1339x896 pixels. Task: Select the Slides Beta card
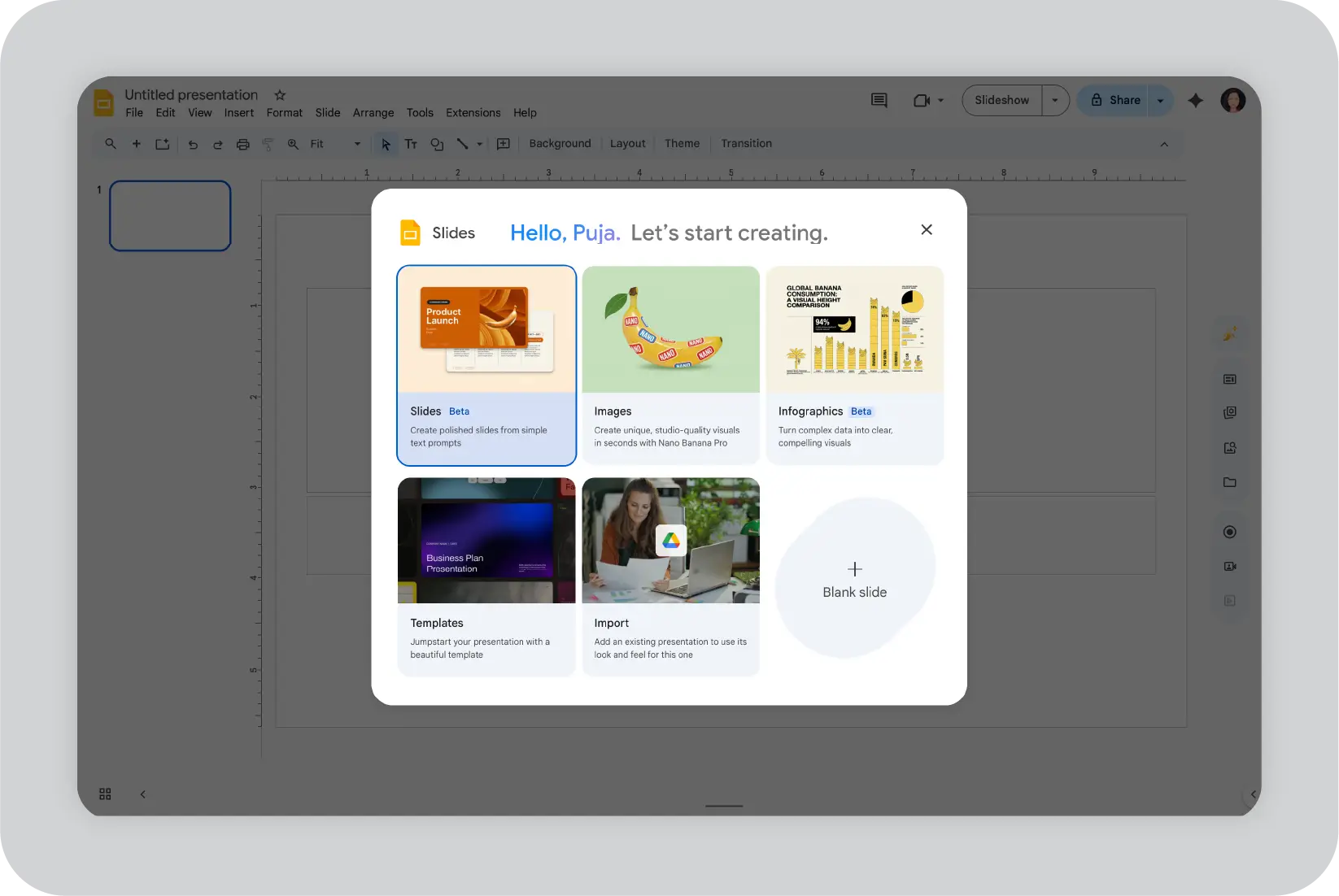[x=486, y=366]
